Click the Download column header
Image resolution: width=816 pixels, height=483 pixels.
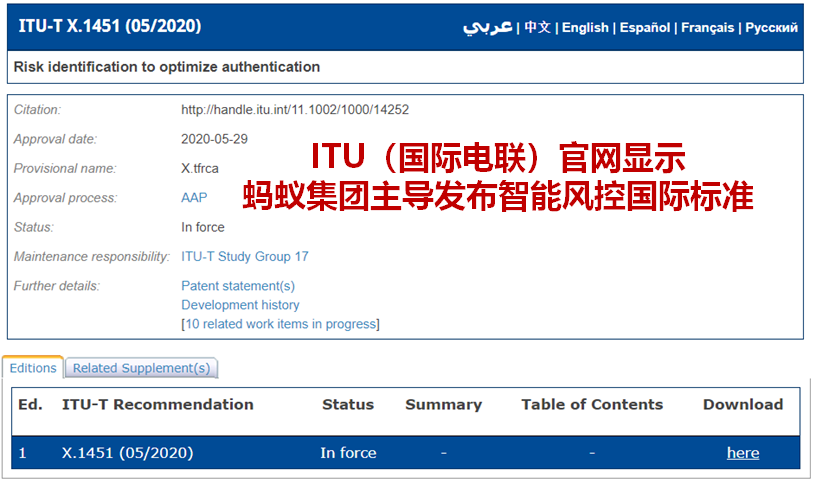pos(743,405)
